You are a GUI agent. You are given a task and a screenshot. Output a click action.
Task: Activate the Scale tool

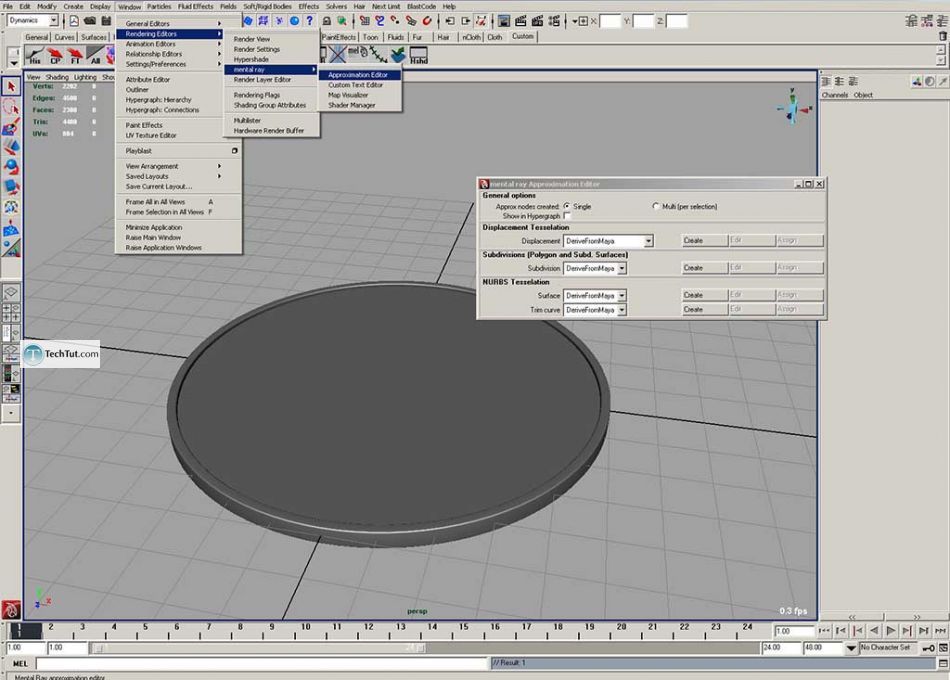(11, 187)
